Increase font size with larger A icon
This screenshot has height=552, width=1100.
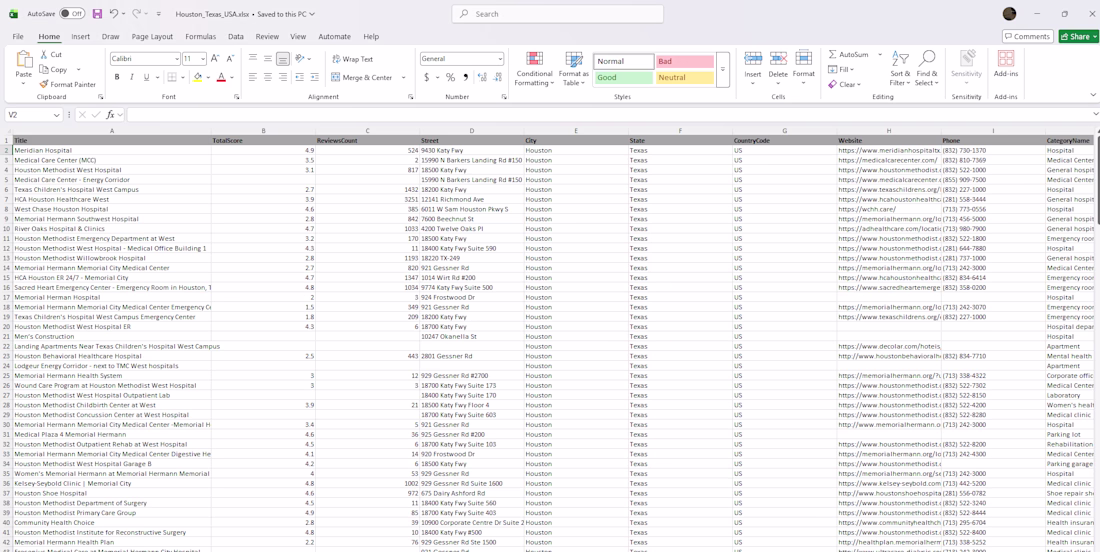(215, 59)
